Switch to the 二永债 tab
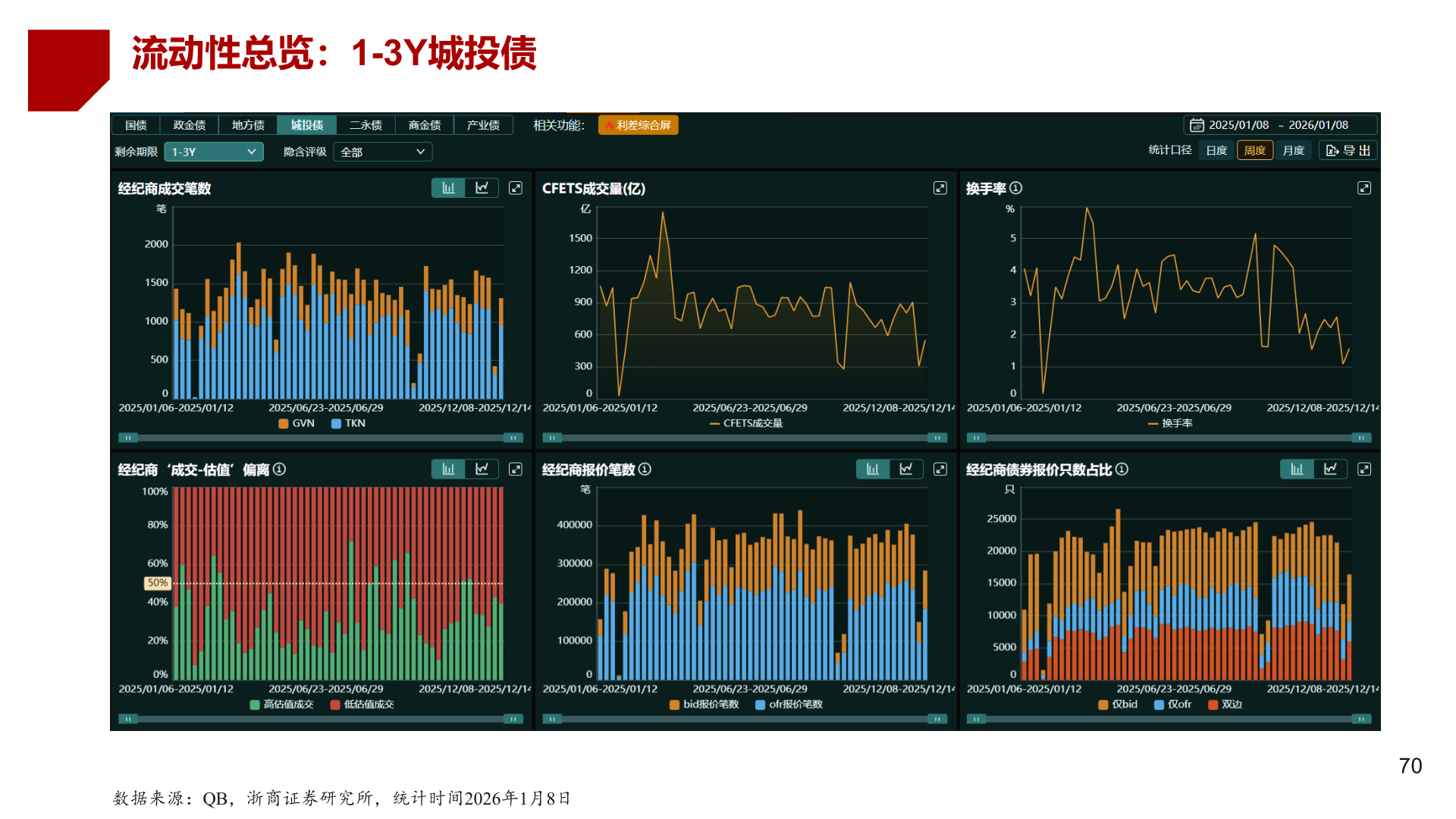Screen dimensions: 1456x819 pyautogui.click(x=366, y=125)
